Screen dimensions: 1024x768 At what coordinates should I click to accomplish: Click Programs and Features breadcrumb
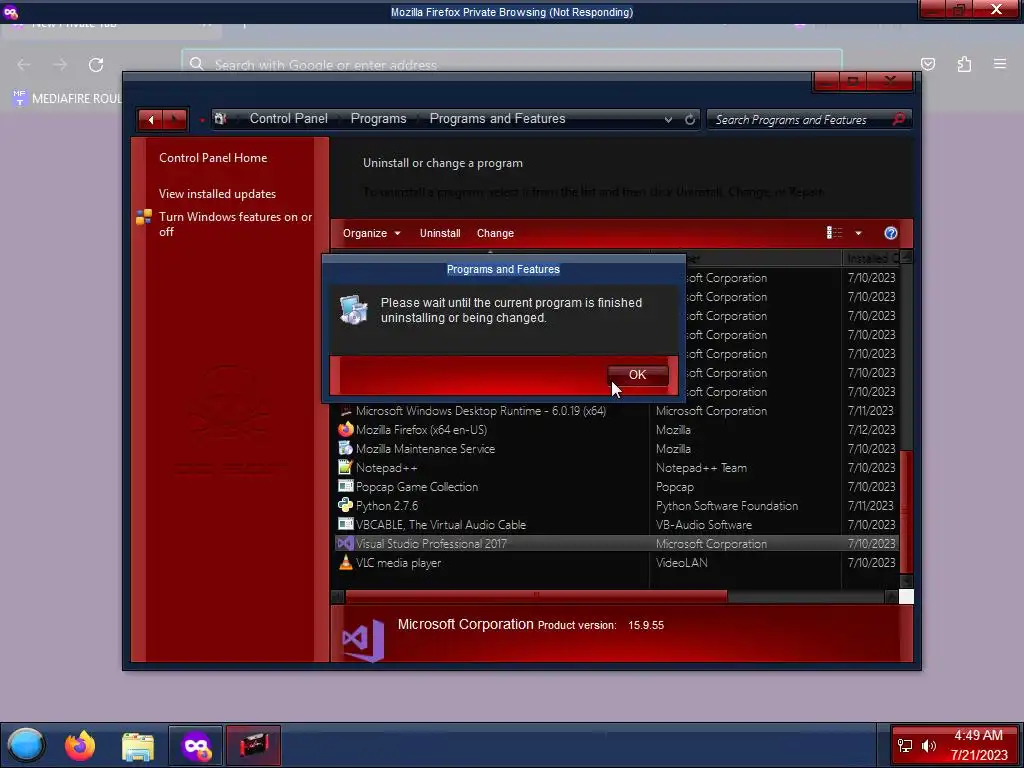(497, 119)
